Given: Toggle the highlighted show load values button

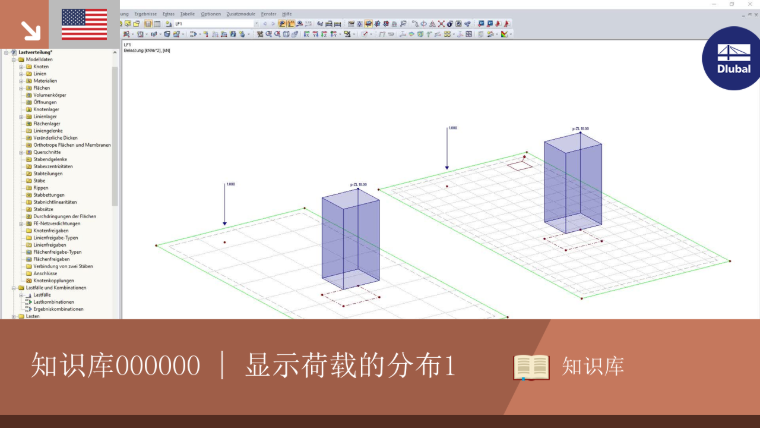Looking at the screenshot, I should click(290, 23).
